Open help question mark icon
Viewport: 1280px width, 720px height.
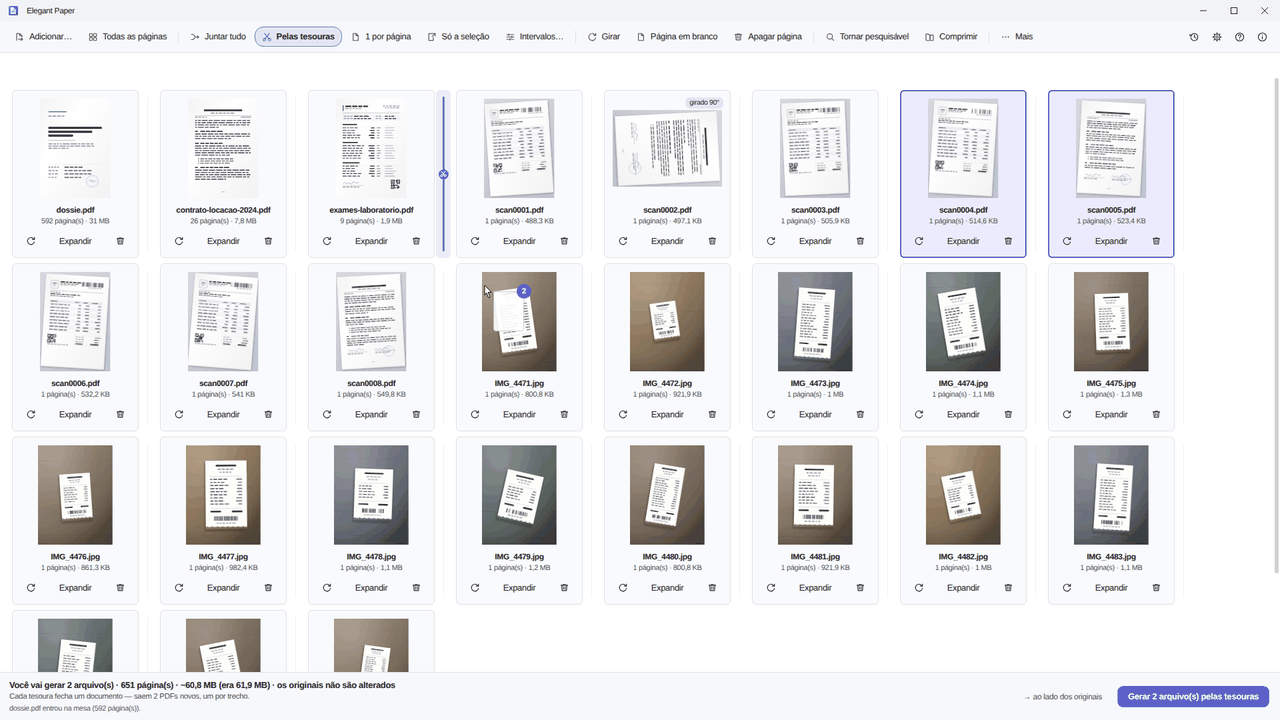1240,37
